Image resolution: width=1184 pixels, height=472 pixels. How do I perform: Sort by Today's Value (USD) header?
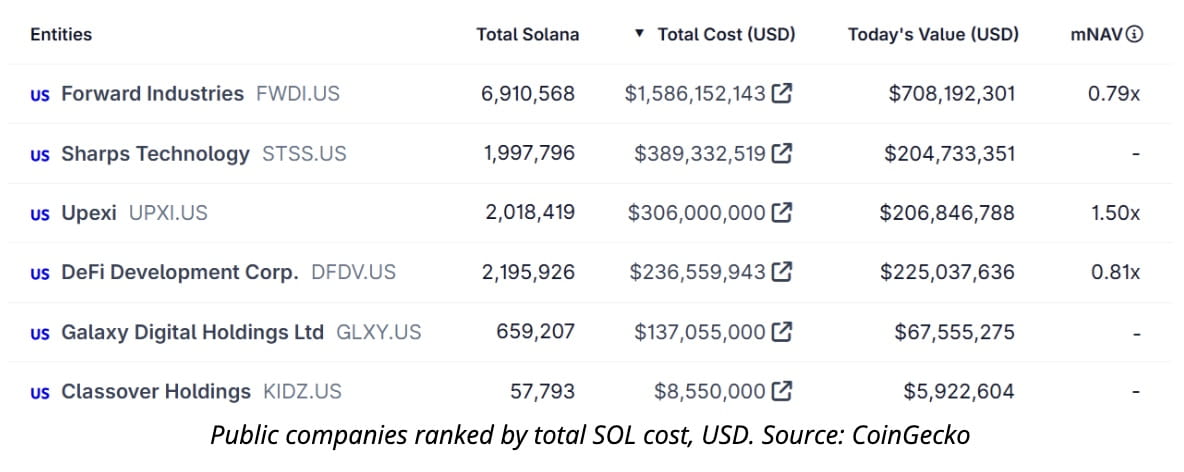[x=933, y=34]
